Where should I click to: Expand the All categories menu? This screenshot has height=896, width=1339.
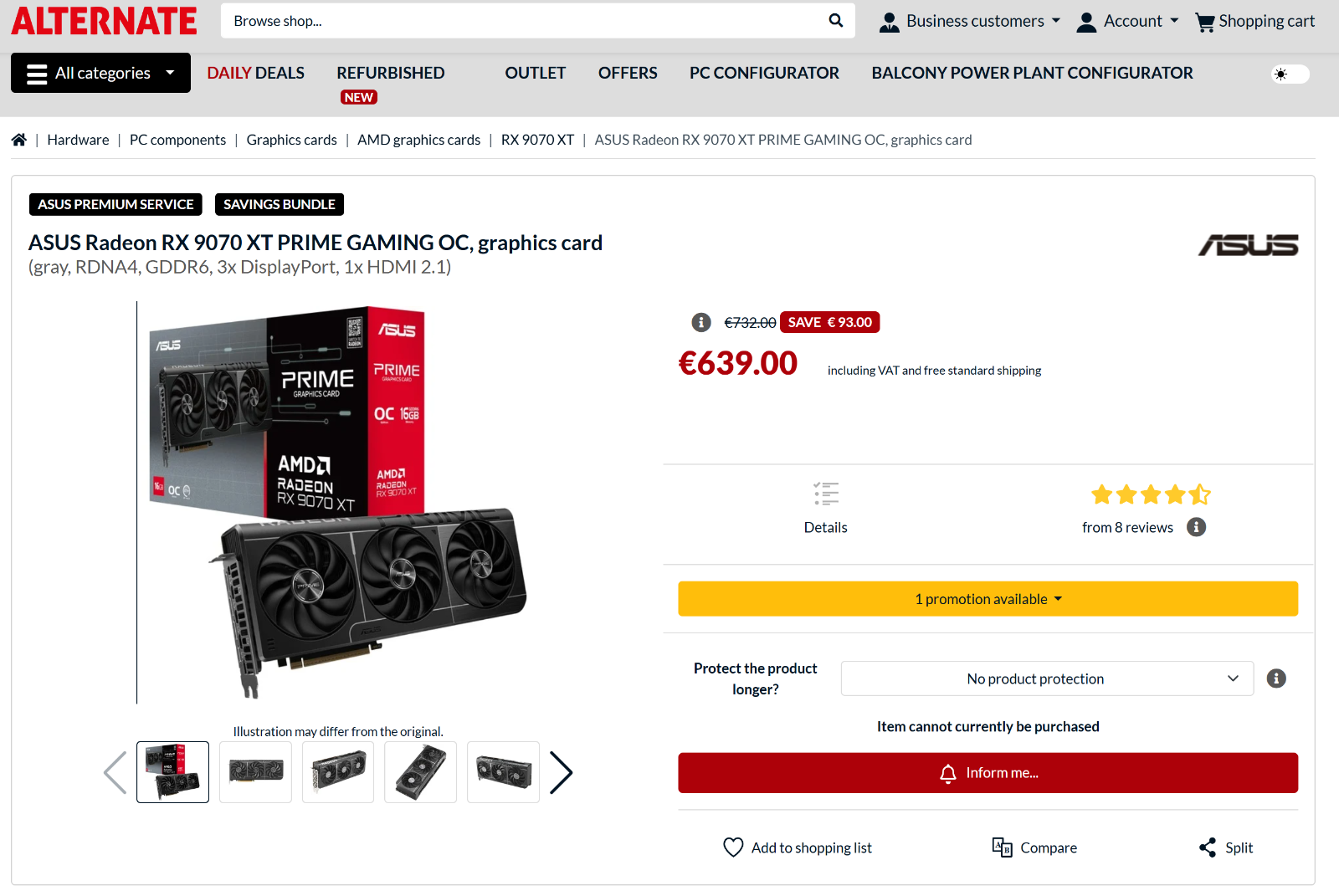[100, 73]
